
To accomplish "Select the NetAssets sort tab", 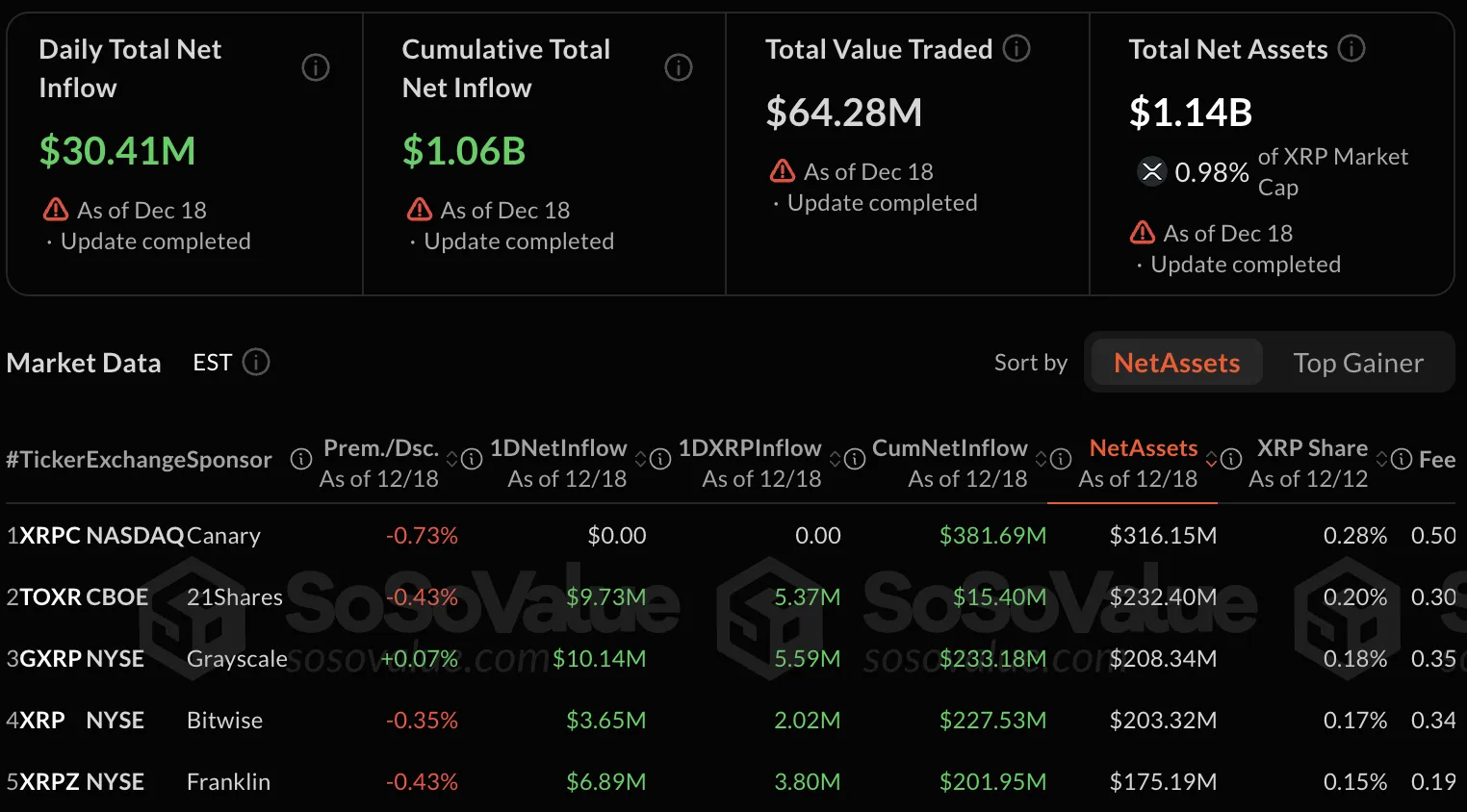I will (1175, 363).
